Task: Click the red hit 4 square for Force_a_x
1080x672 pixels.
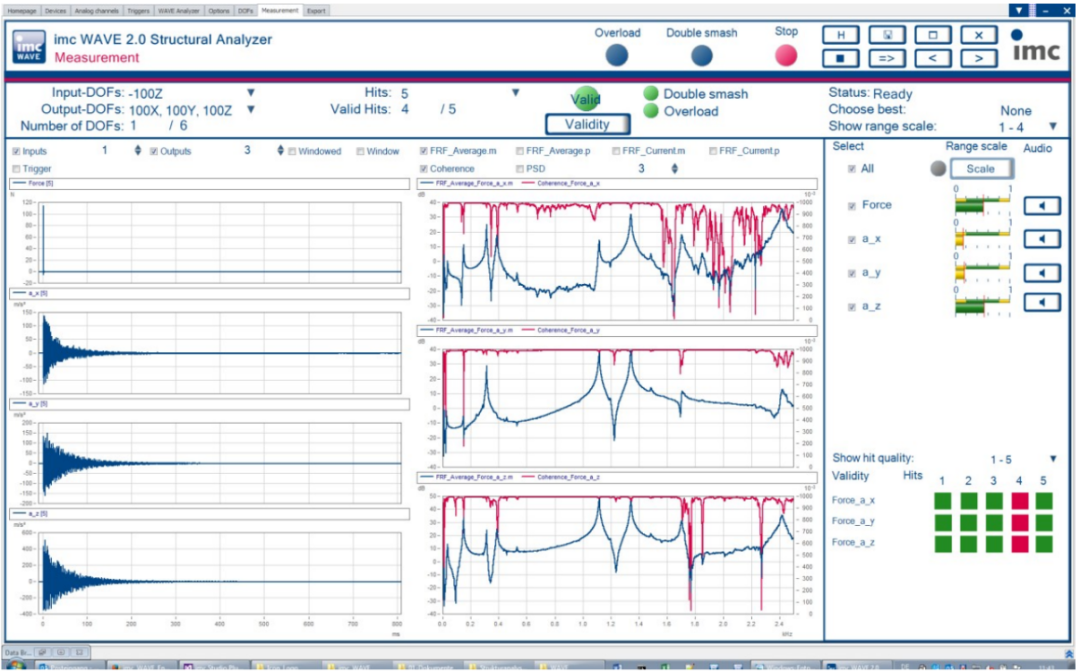Action: point(1019,501)
